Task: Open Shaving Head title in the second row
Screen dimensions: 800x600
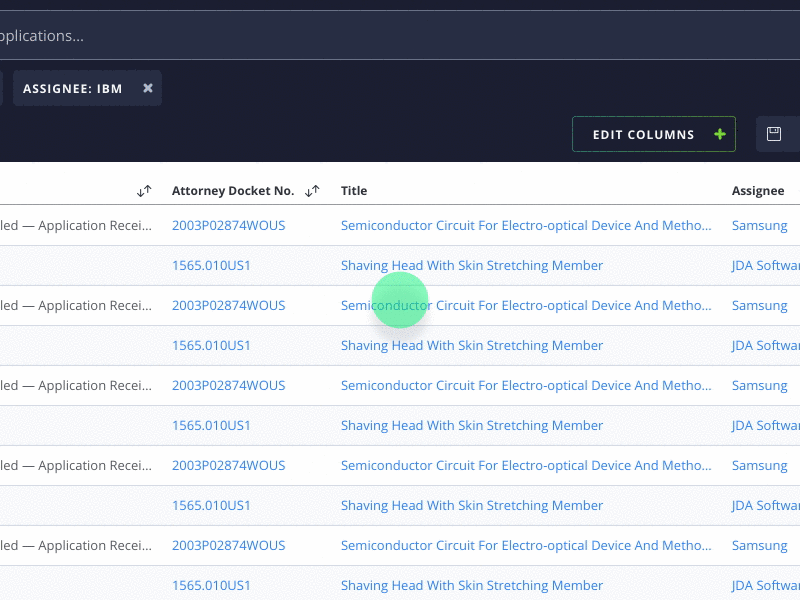Action: click(x=472, y=265)
